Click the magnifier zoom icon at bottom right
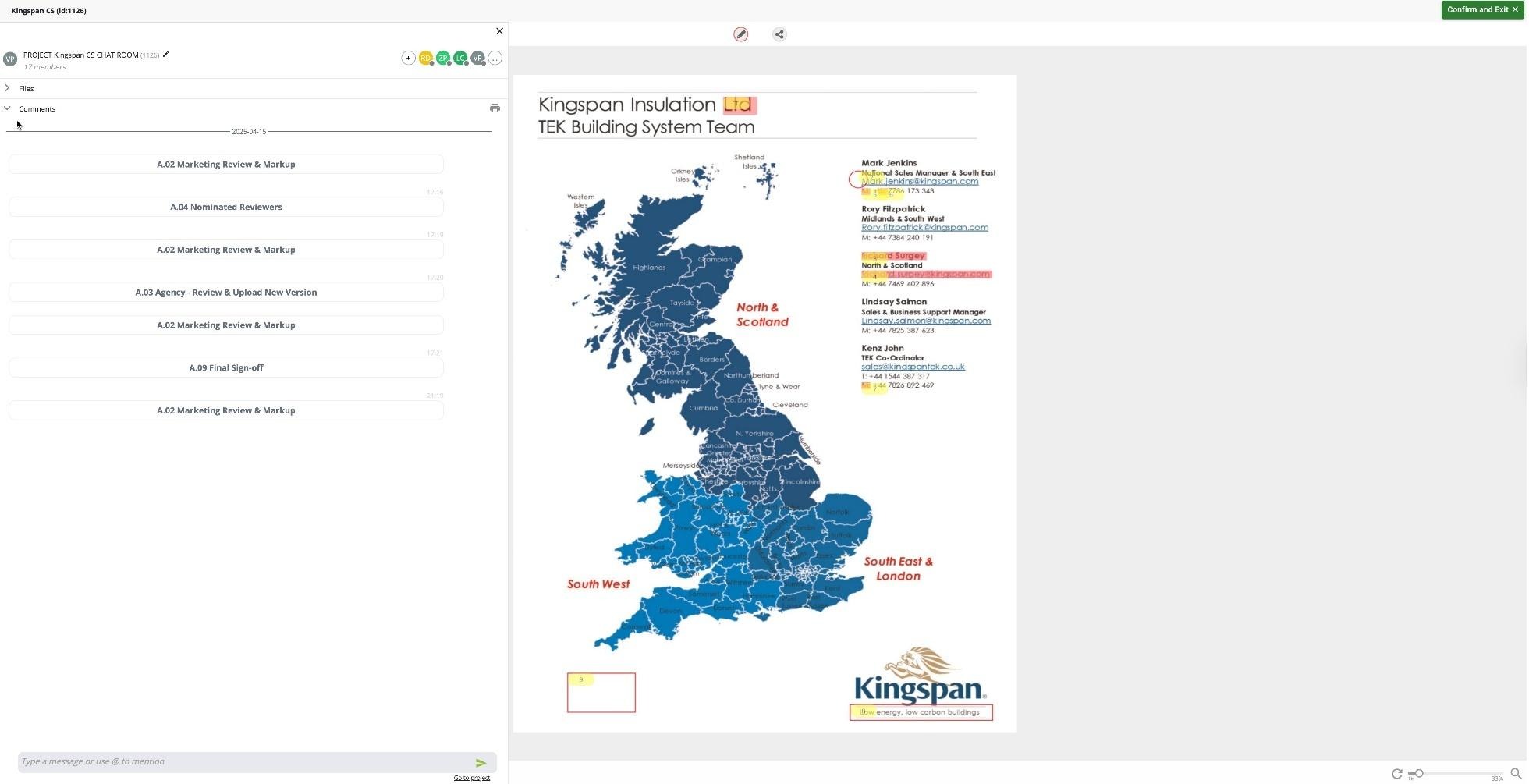The height and width of the screenshot is (784, 1529). 1517,774
